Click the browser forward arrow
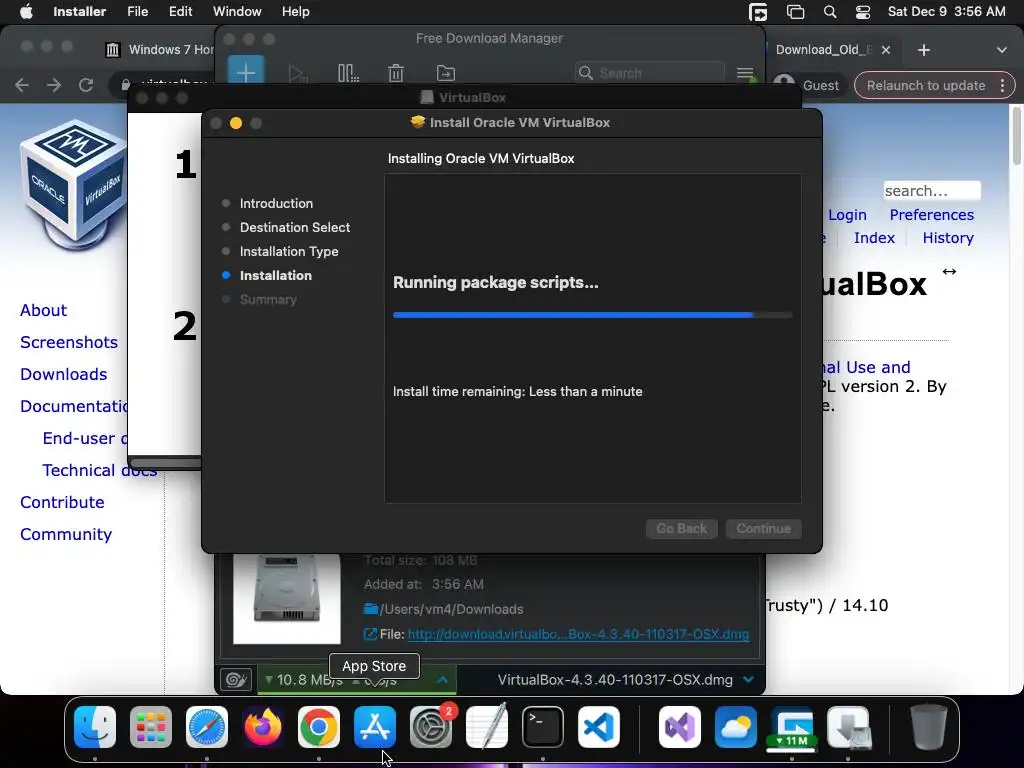 [54, 85]
